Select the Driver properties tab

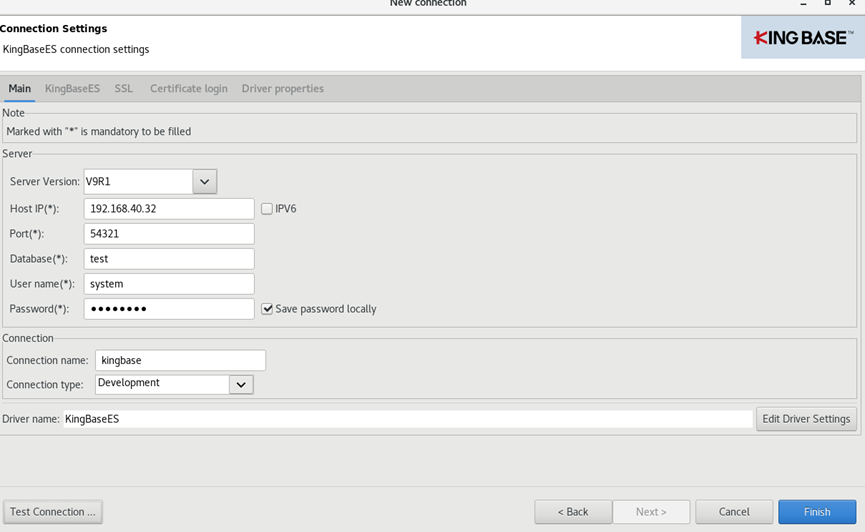point(282,89)
